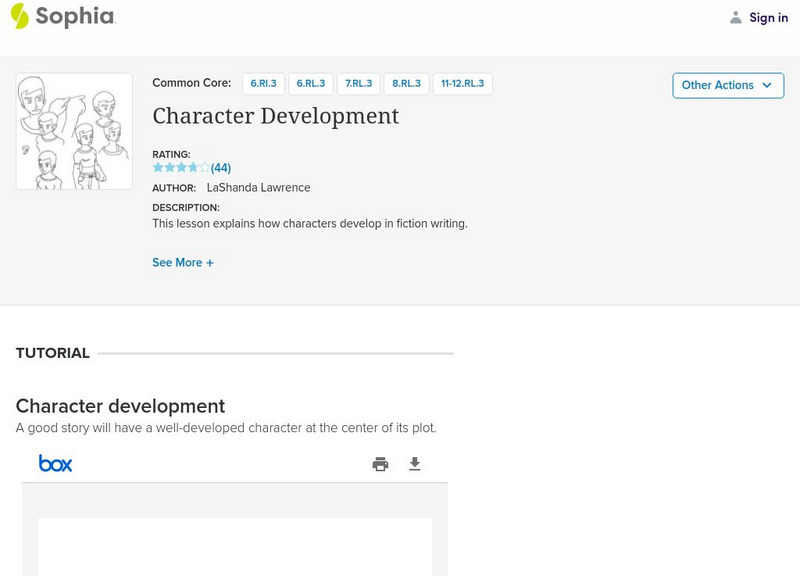Print the document with the printer icon

pyautogui.click(x=380, y=464)
